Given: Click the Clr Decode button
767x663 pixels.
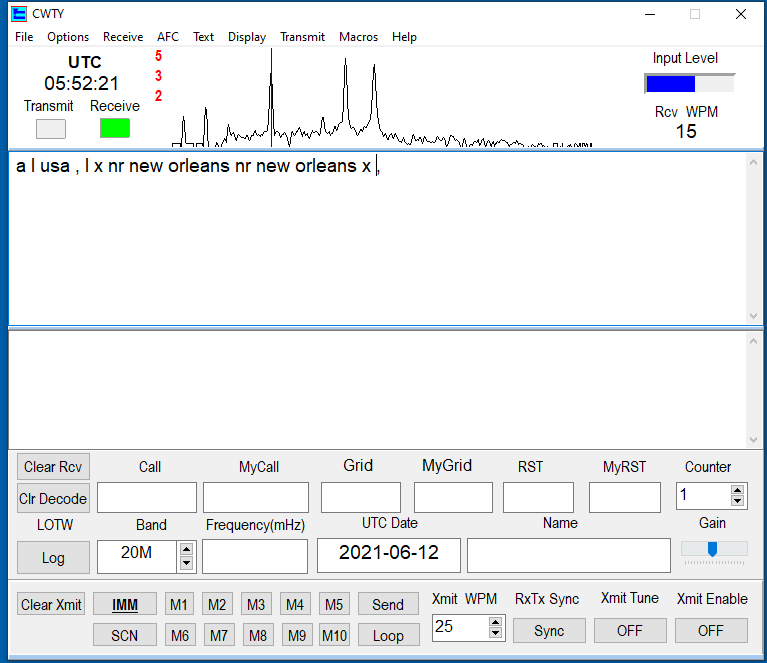Looking at the screenshot, I should coord(53,499).
